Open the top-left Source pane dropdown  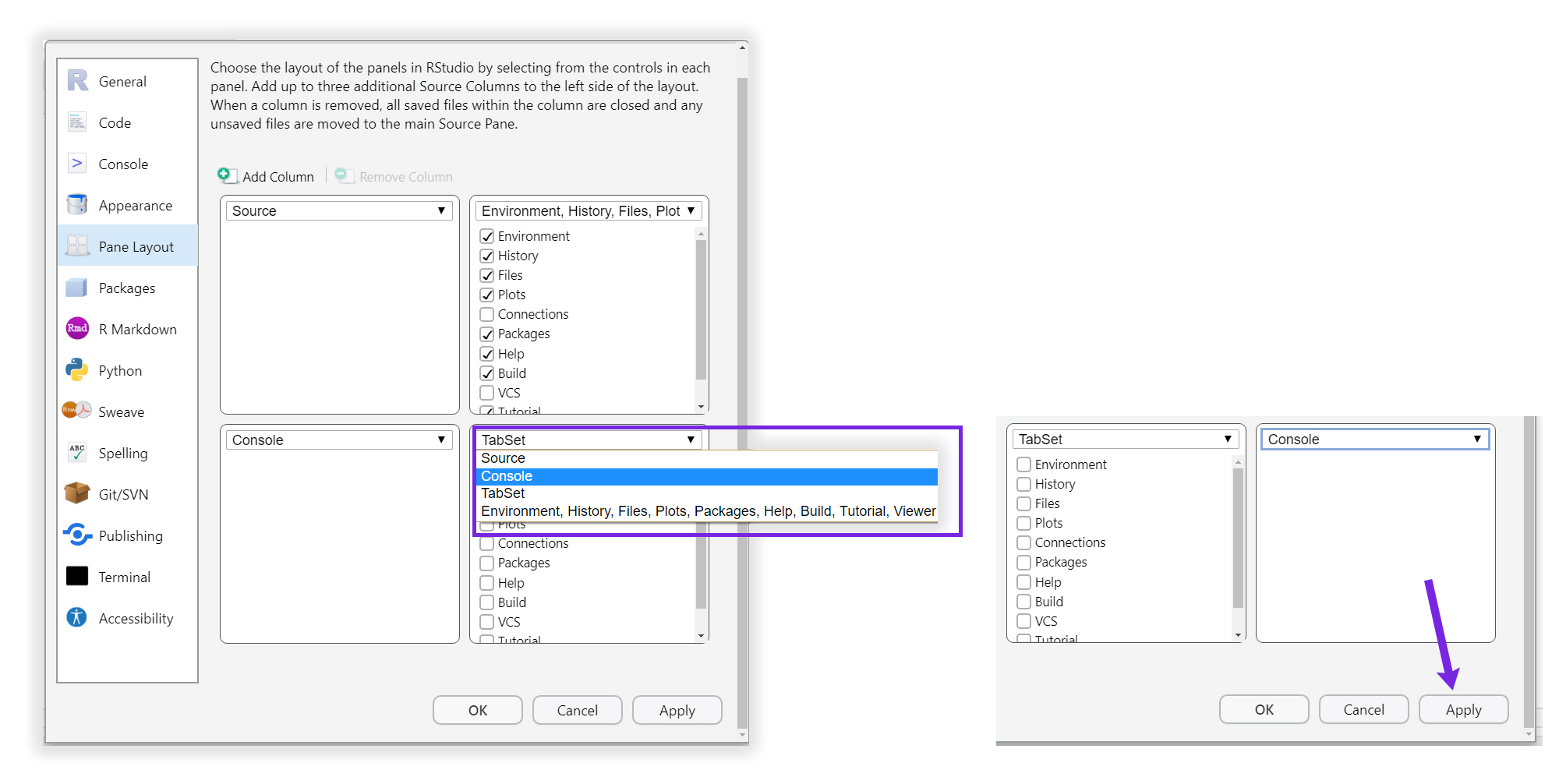tap(339, 210)
